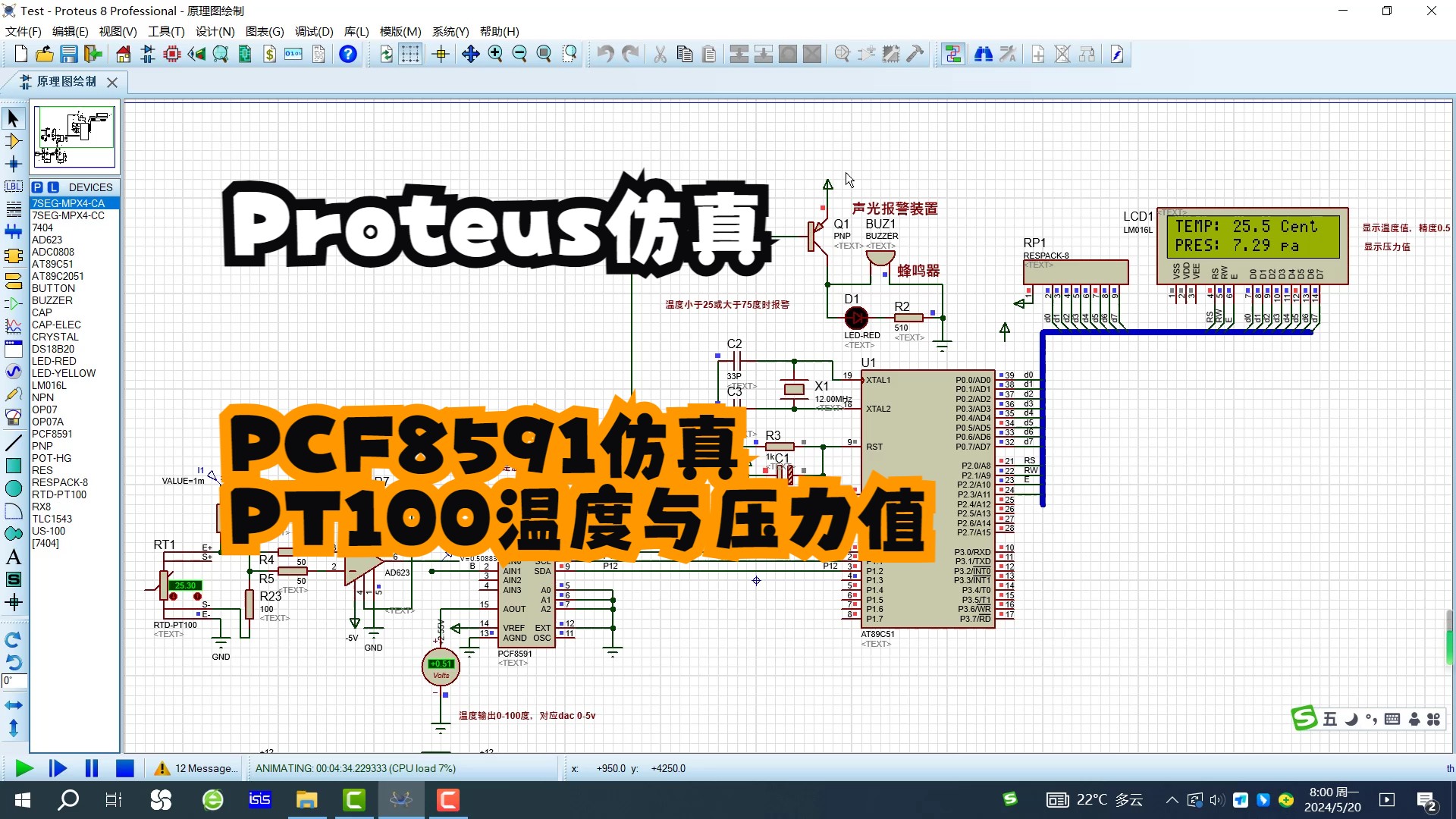Image resolution: width=1456 pixels, height=819 pixels.
Task: Stop the simulation
Action: coord(125,768)
